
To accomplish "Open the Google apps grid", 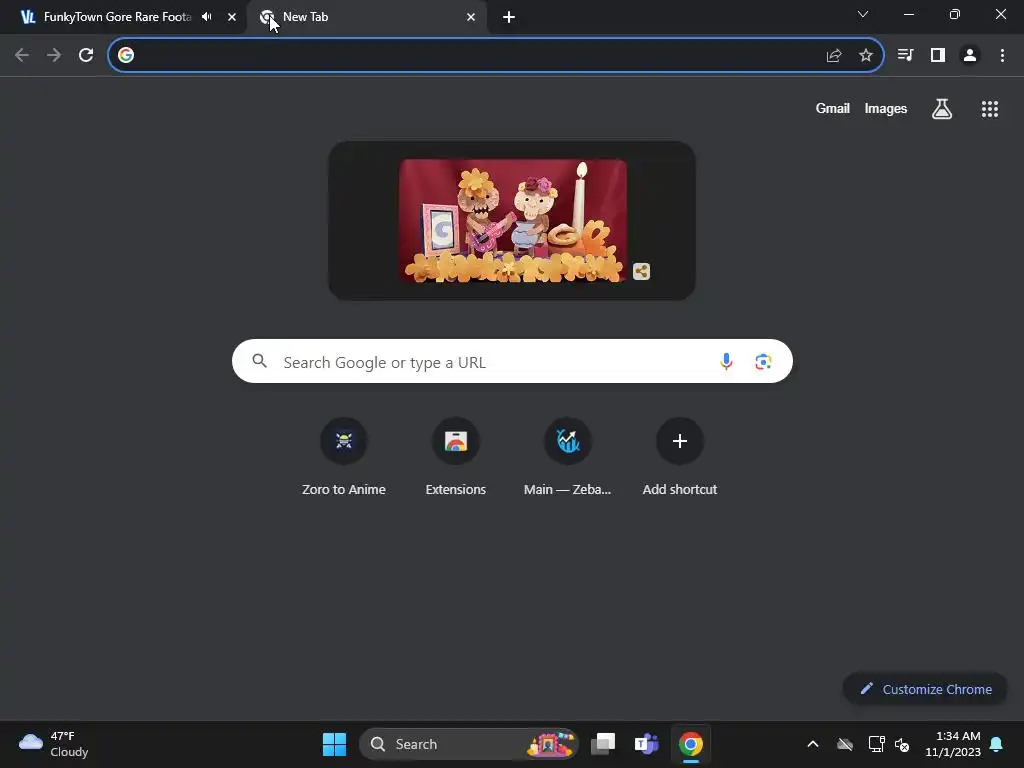I will (x=990, y=109).
